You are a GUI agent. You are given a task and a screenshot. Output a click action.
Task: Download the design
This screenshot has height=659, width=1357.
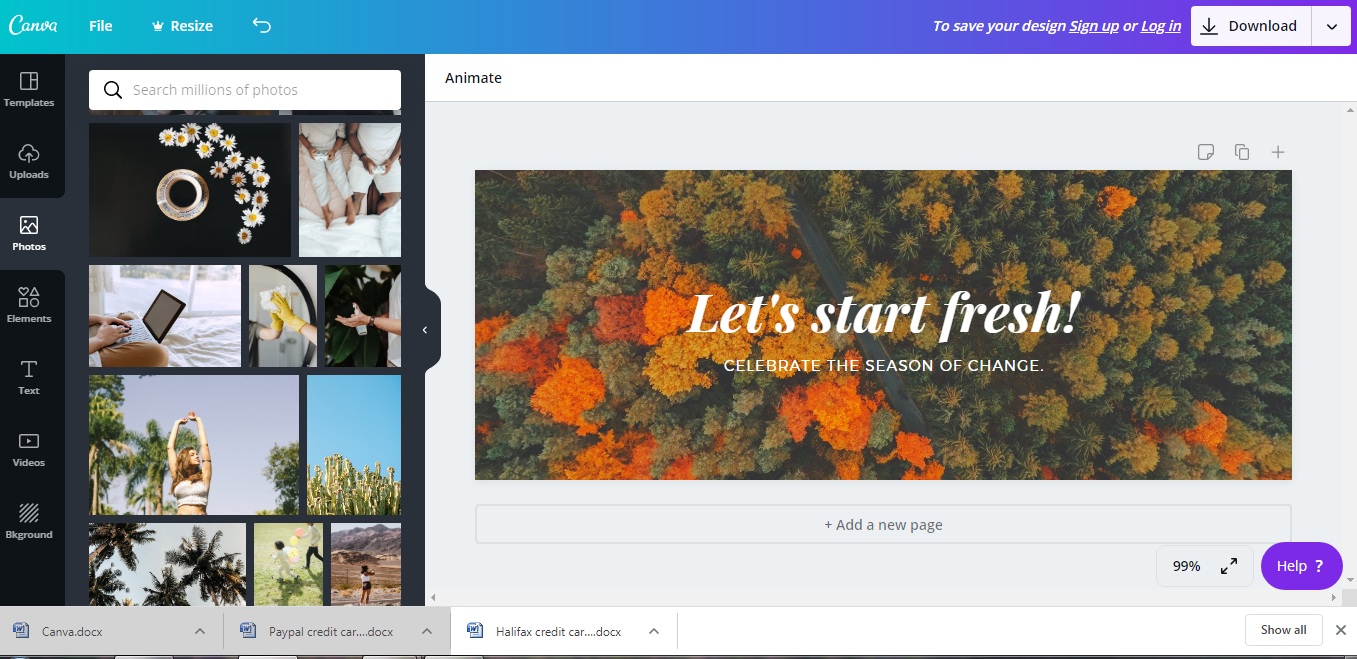(1250, 26)
